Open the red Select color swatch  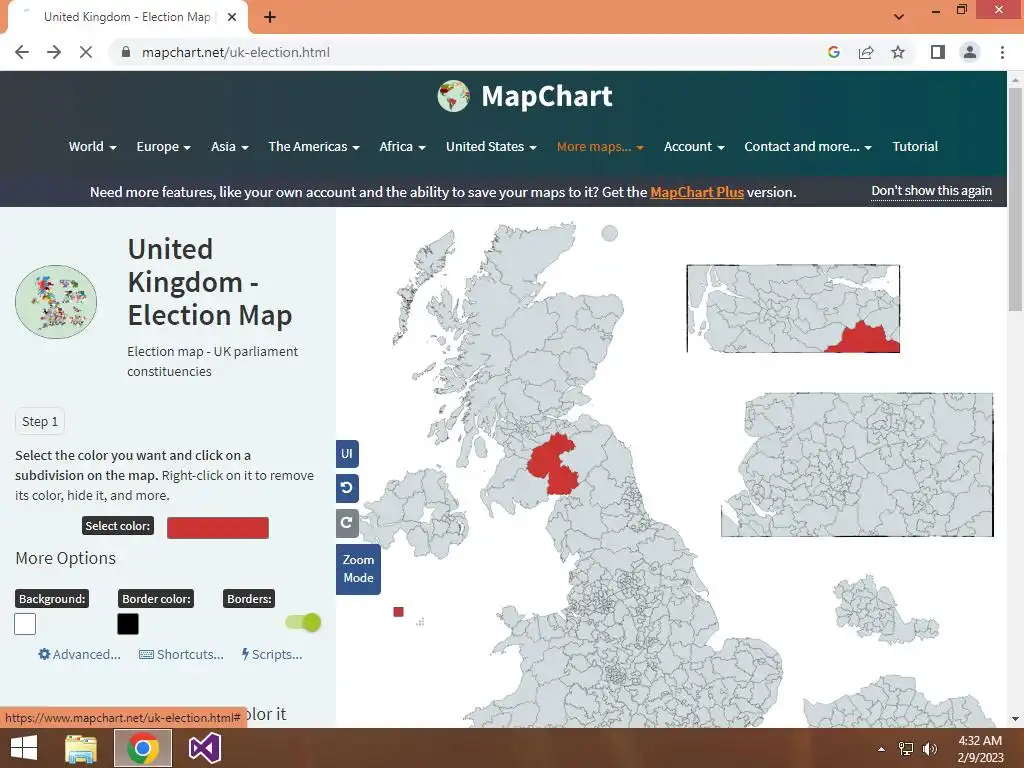click(217, 528)
